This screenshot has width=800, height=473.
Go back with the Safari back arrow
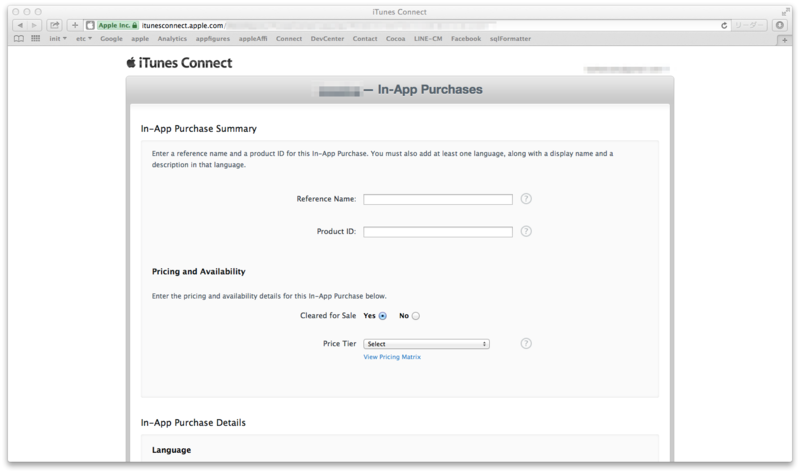click(20, 25)
